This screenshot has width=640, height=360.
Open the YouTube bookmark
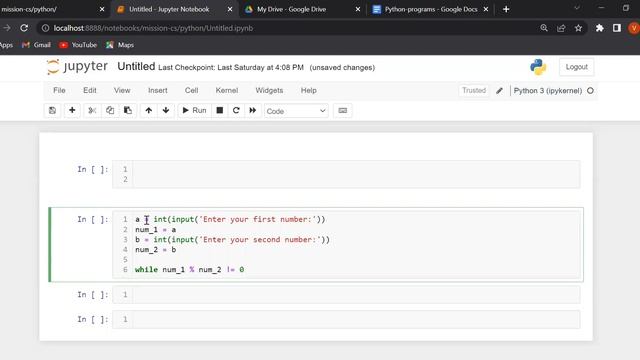tap(78, 45)
